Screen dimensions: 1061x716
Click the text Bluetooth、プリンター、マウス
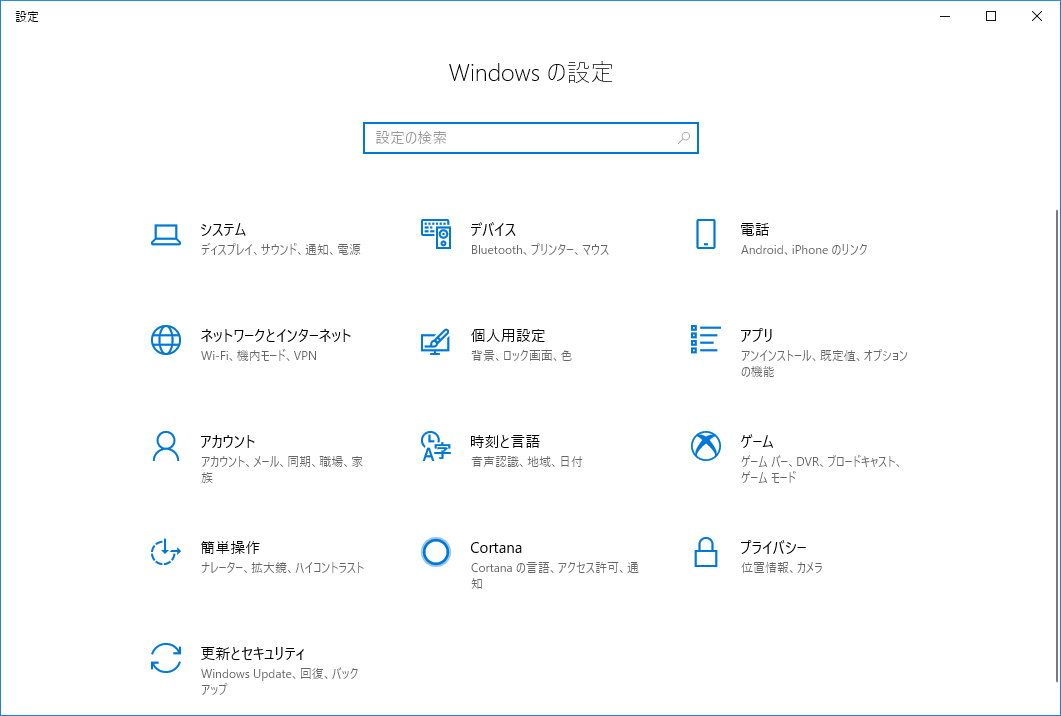(x=540, y=250)
